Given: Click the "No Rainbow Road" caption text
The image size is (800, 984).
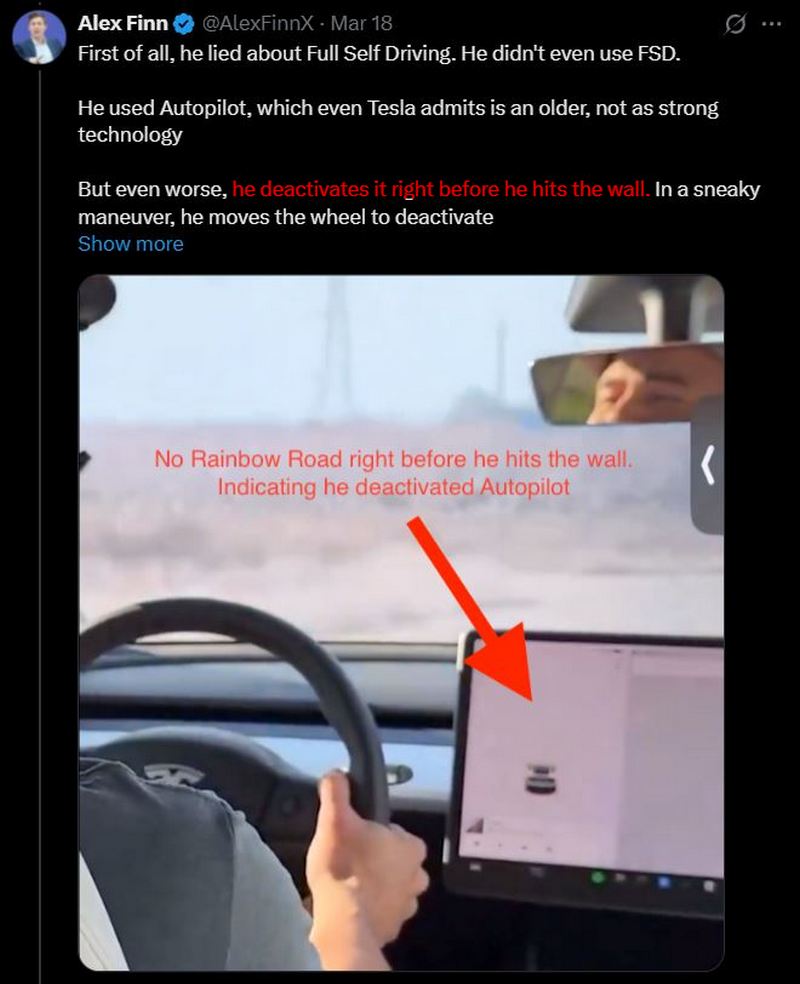Looking at the screenshot, I should (x=393, y=473).
